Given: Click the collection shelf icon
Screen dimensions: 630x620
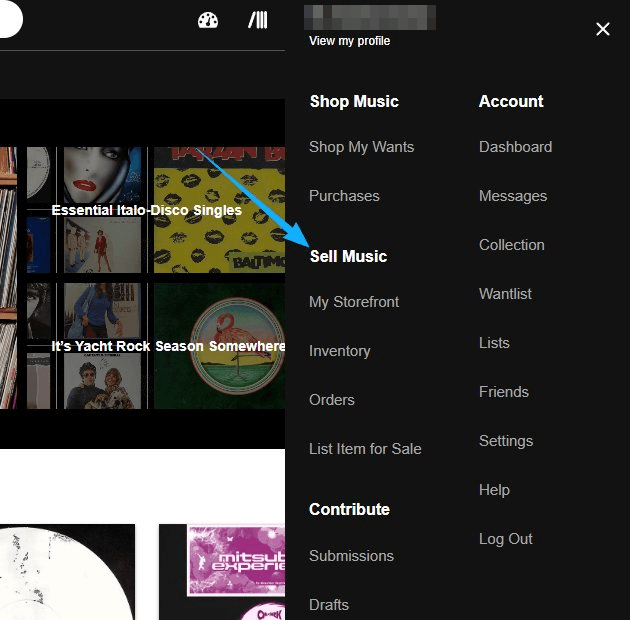Looking at the screenshot, I should (x=258, y=20).
